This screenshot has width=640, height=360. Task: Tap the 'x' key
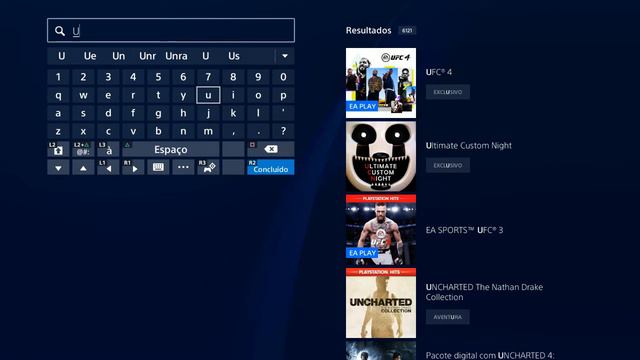(83, 131)
